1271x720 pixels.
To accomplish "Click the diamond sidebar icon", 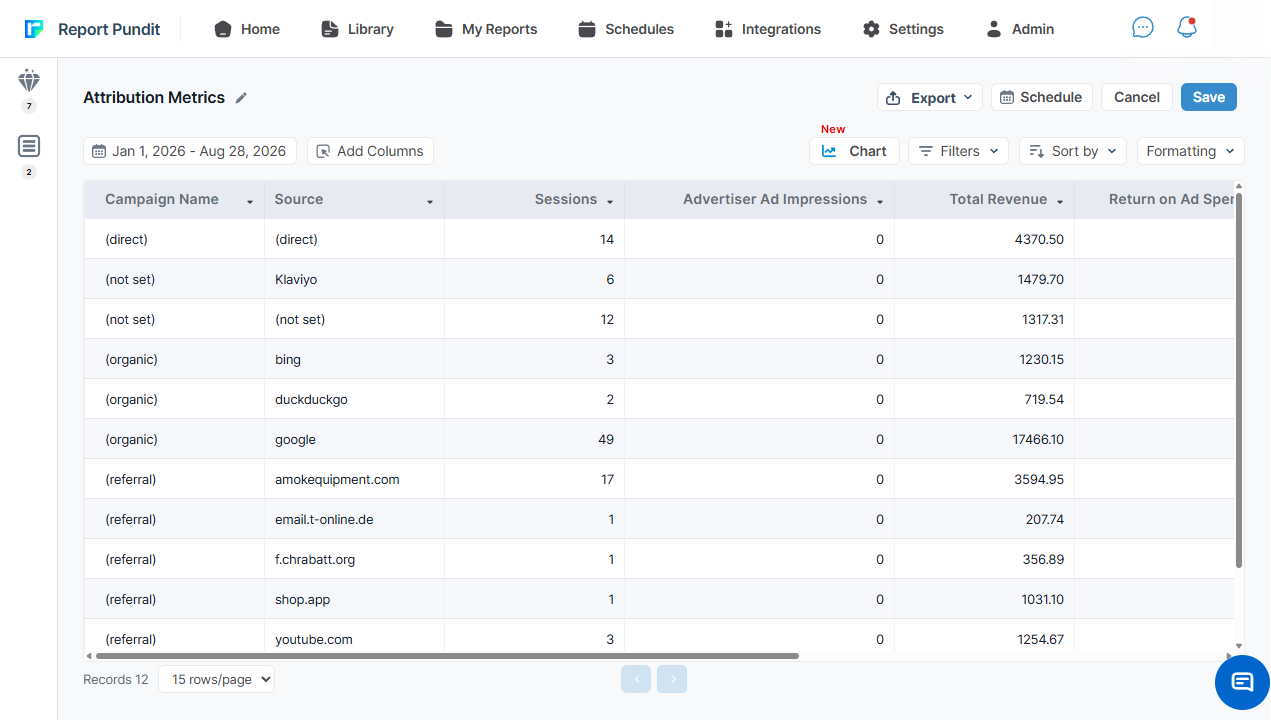I will click(29, 82).
